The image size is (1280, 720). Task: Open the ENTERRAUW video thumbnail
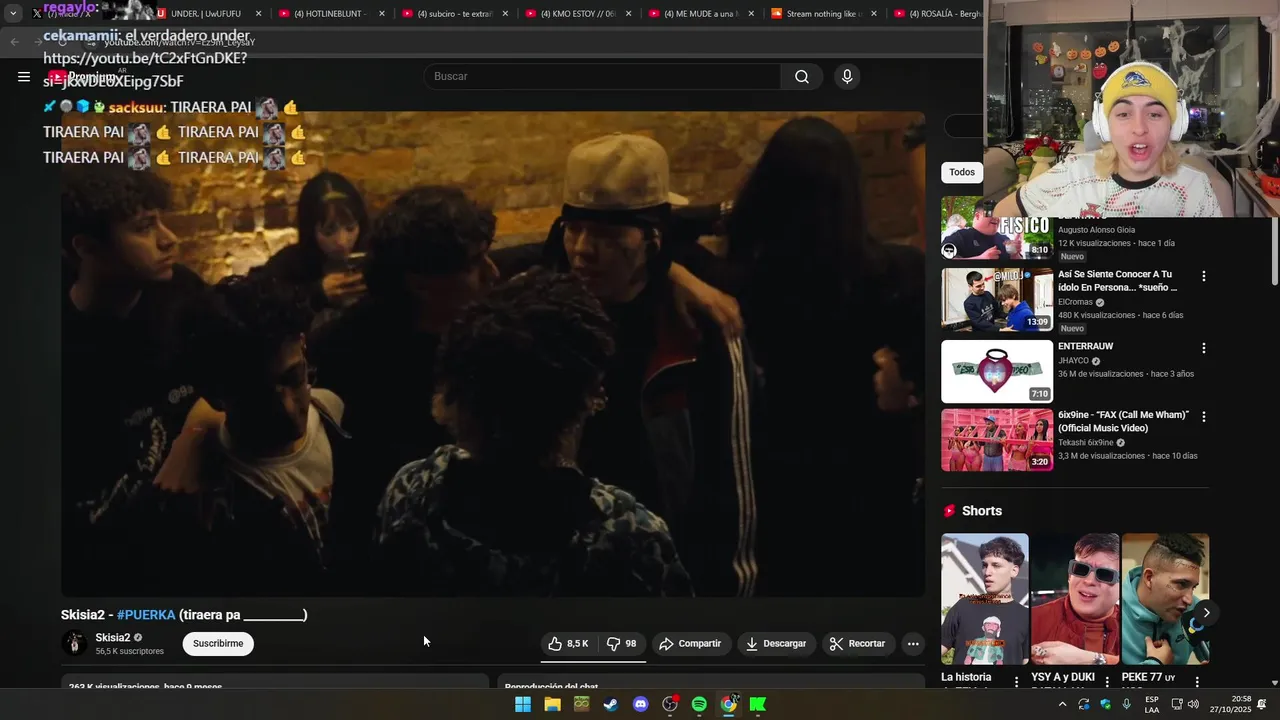coord(997,372)
